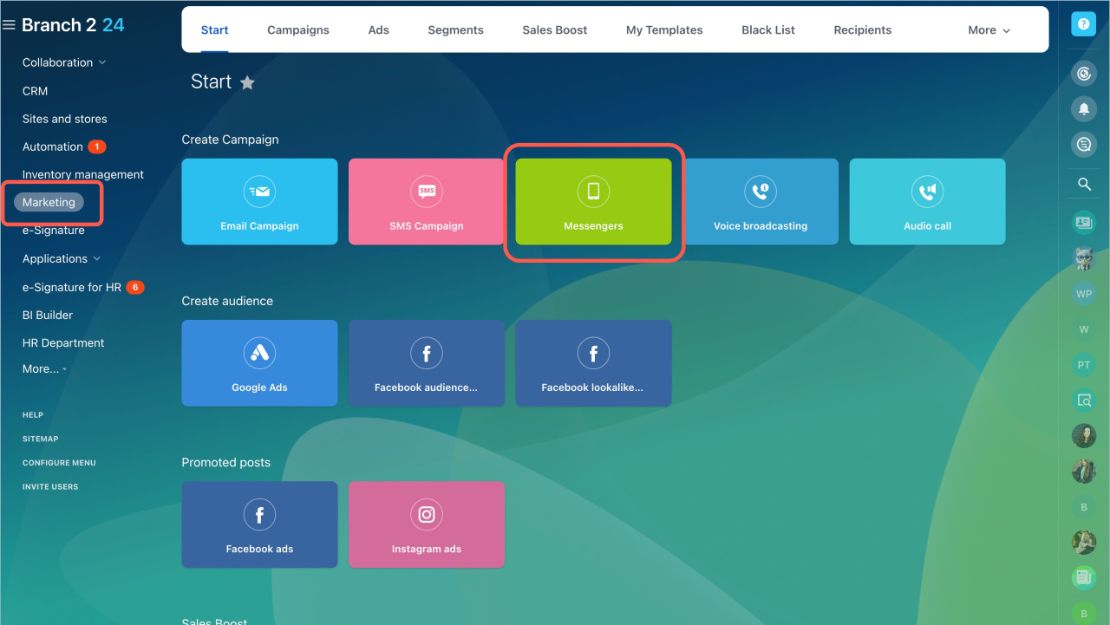The height and width of the screenshot is (625, 1110).
Task: Open CRM in the sidebar
Action: click(35, 91)
